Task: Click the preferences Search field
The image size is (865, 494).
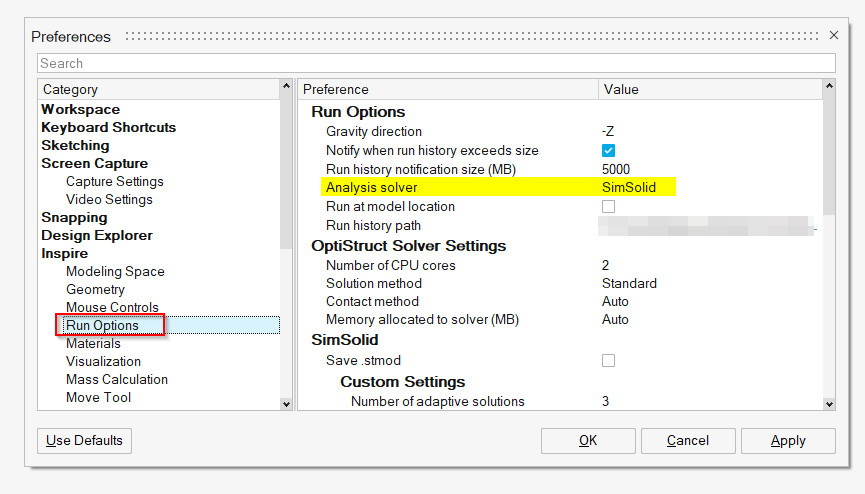Action: tap(435, 63)
